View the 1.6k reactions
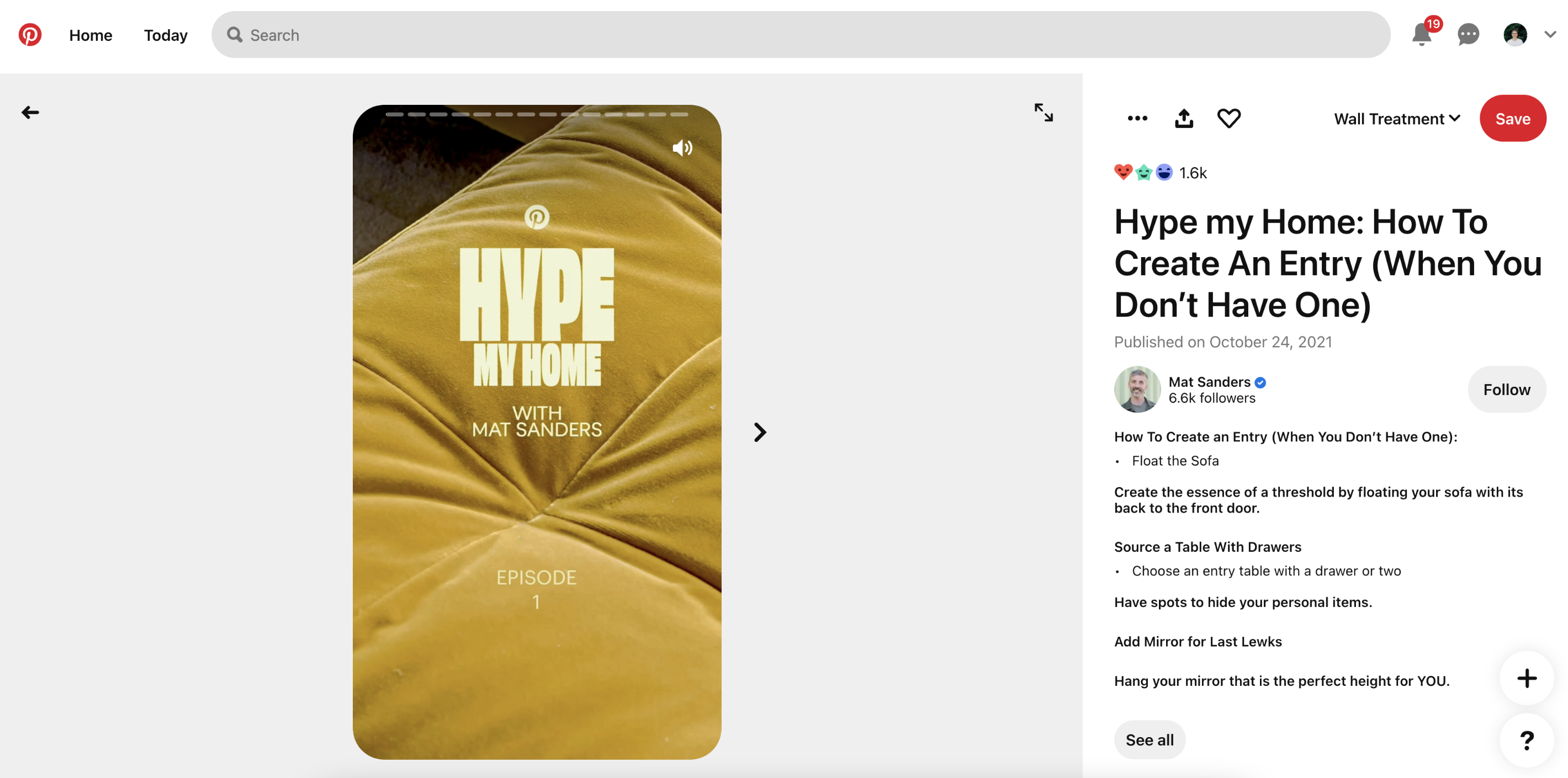Viewport: 1568px width, 778px height. click(1160, 173)
